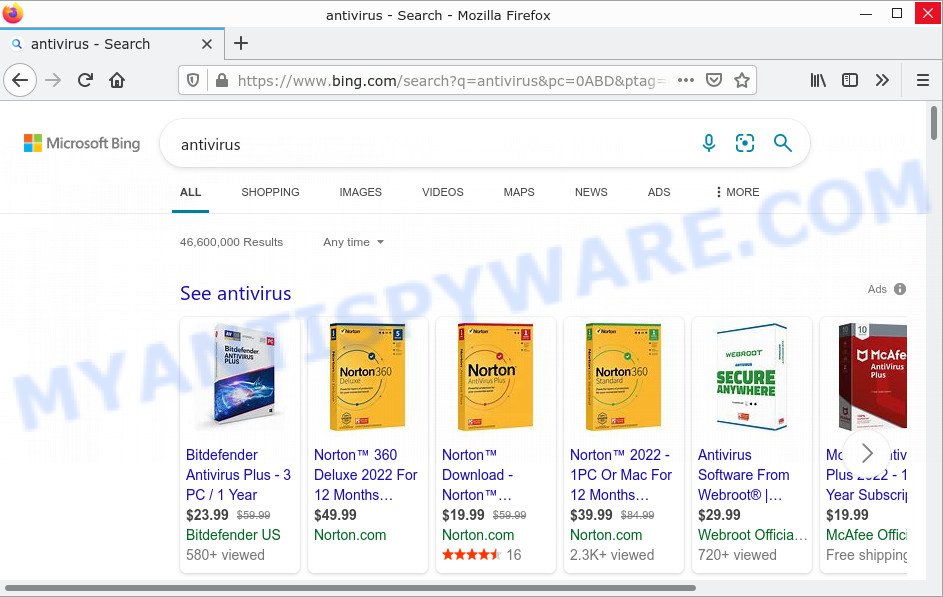
Task: Maximize the Firefox window
Action: coord(897,13)
